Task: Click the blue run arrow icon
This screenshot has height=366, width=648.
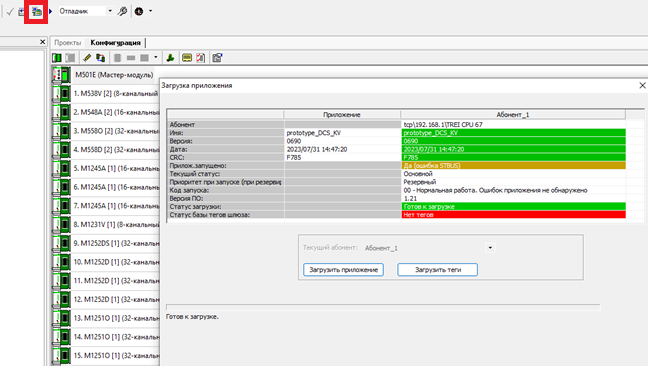Action: click(50, 12)
